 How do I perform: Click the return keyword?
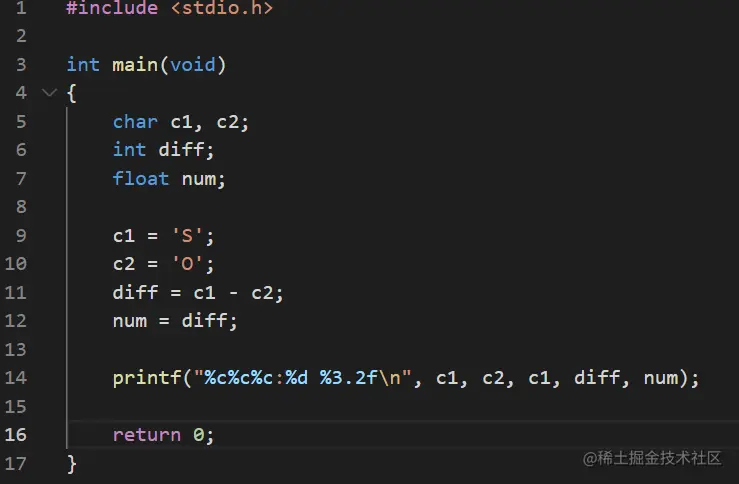click(147, 435)
